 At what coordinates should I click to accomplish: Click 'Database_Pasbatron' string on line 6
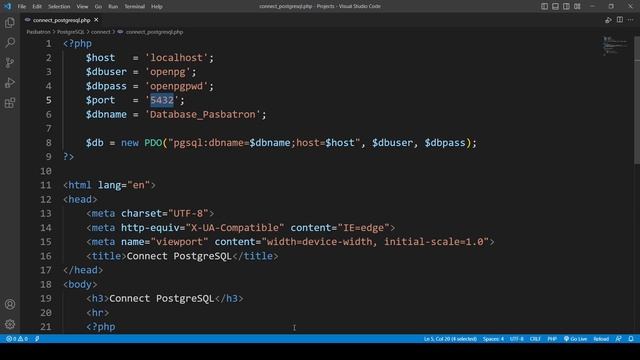203,115
